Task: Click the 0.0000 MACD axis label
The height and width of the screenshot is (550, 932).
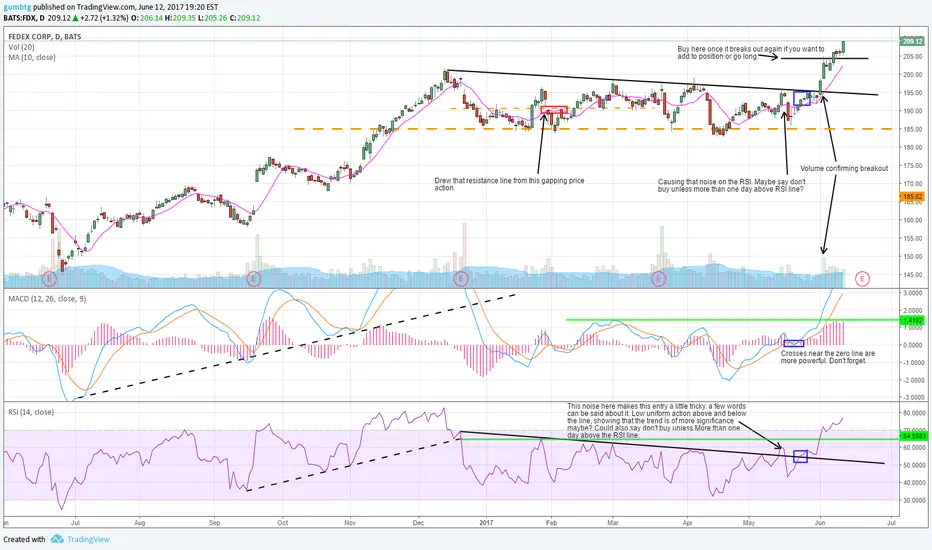Action: [912, 345]
